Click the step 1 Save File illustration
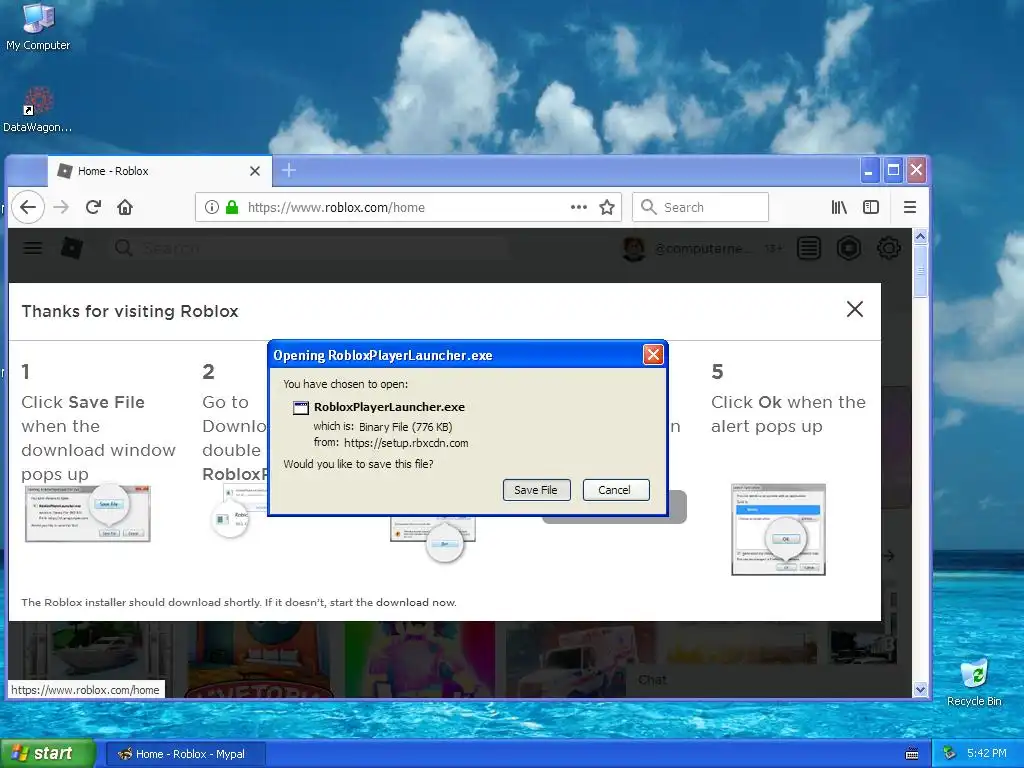1024x768 pixels. pyautogui.click(x=88, y=513)
